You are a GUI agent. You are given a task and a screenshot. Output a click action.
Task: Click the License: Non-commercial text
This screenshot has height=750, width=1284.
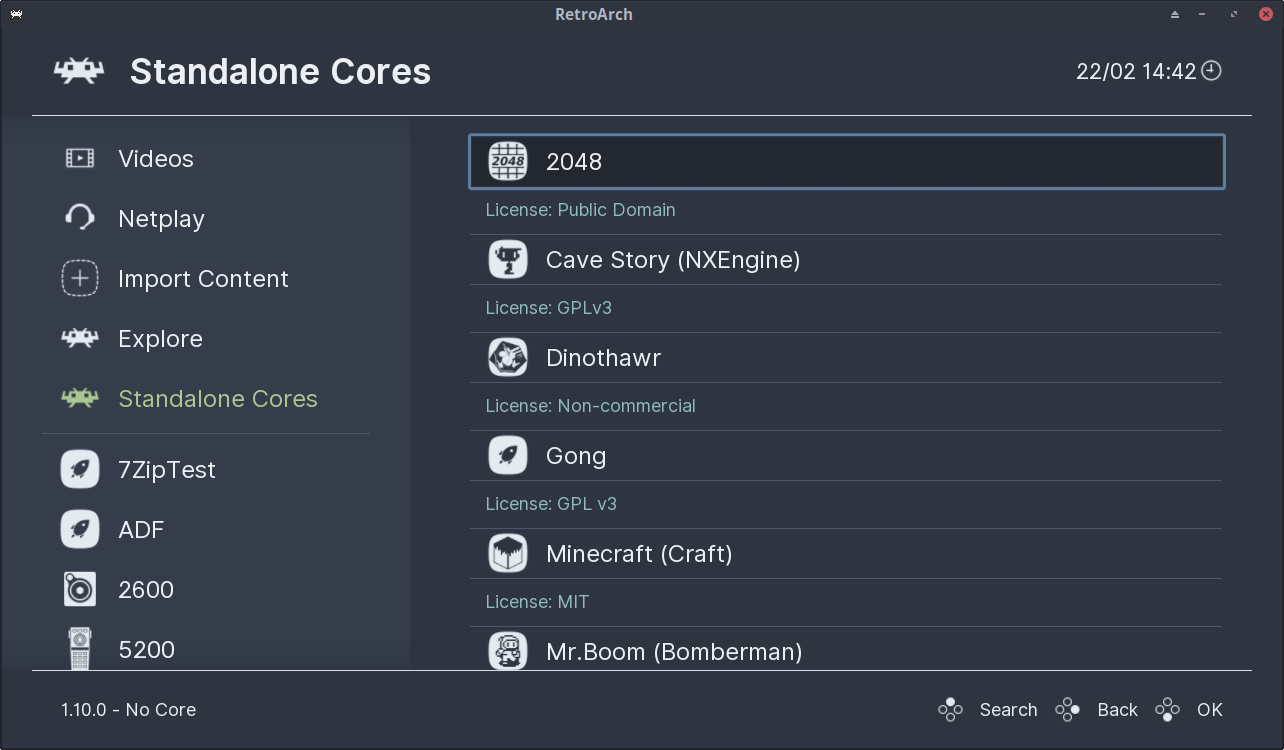pos(590,406)
